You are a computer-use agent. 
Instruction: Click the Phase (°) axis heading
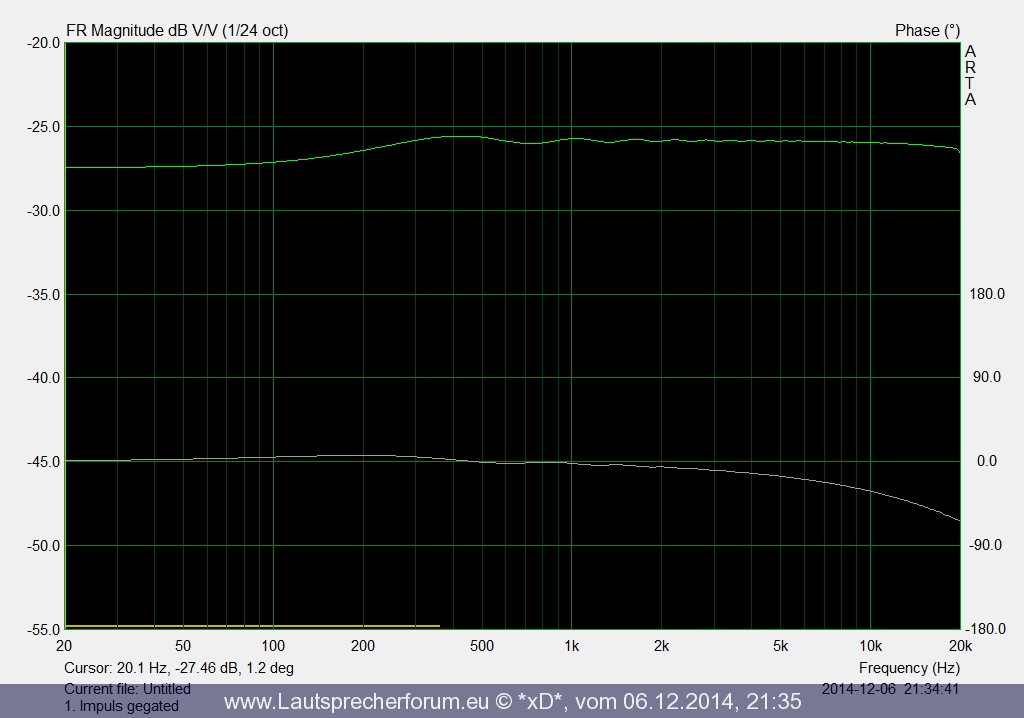pos(927,30)
